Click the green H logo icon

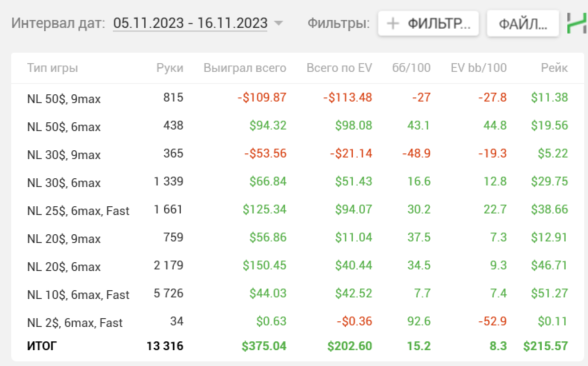point(577,23)
